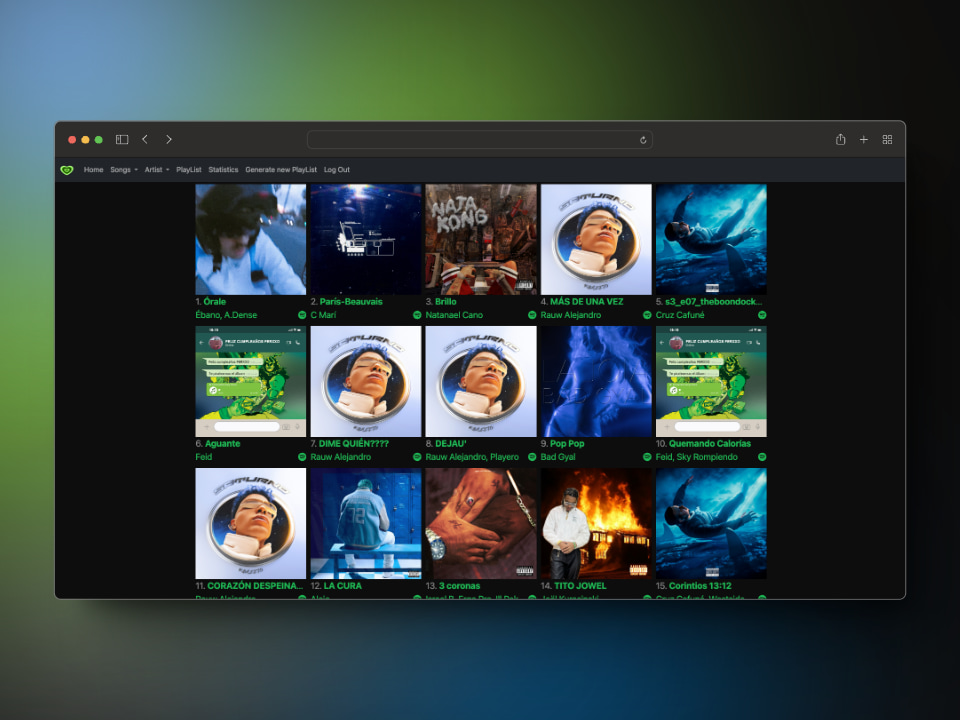Open the song link Quemando Calorías
This screenshot has width=960, height=720.
tap(710, 444)
